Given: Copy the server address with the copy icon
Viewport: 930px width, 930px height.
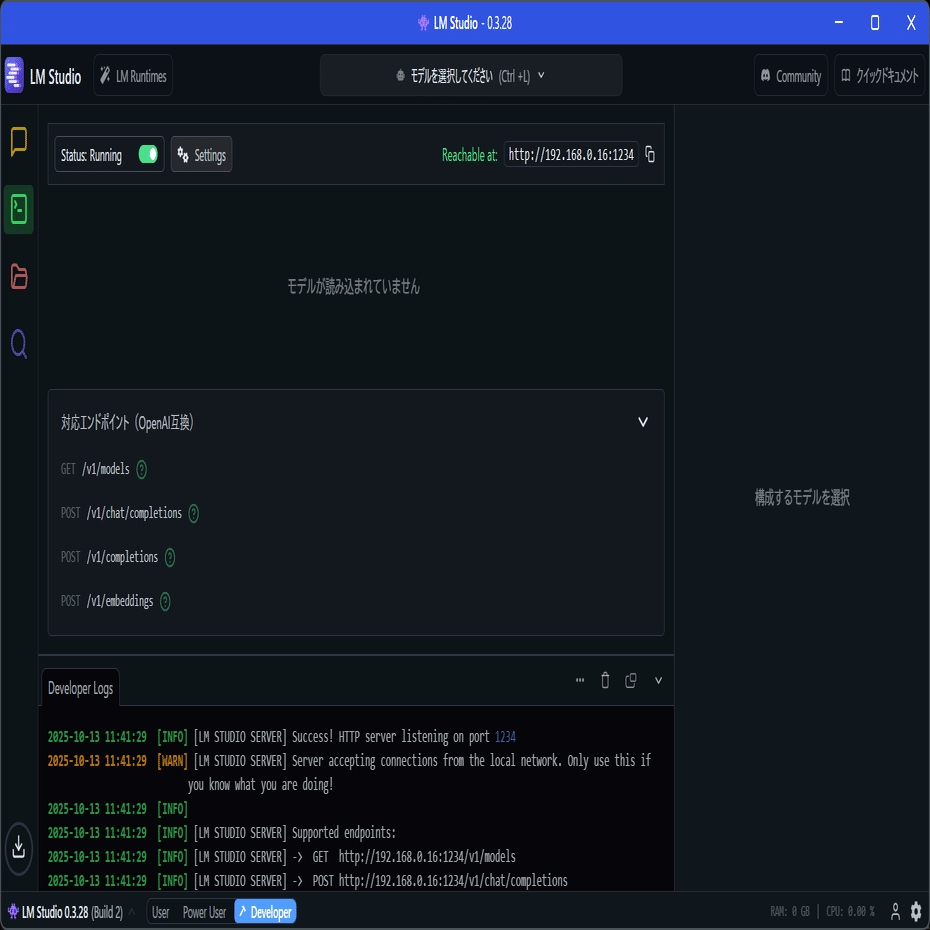Looking at the screenshot, I should pyautogui.click(x=650, y=155).
